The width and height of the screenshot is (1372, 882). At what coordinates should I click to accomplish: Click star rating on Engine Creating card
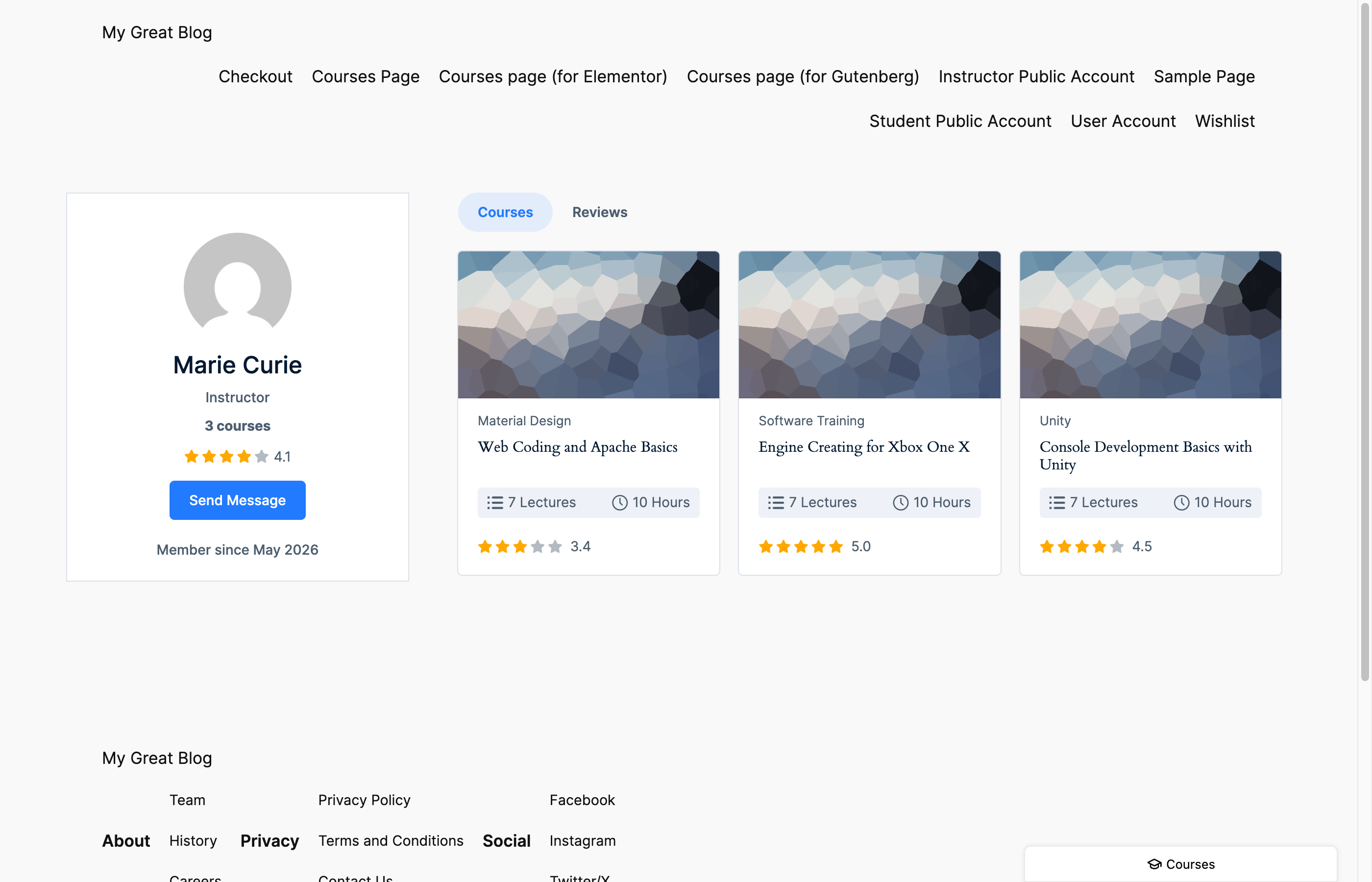801,546
